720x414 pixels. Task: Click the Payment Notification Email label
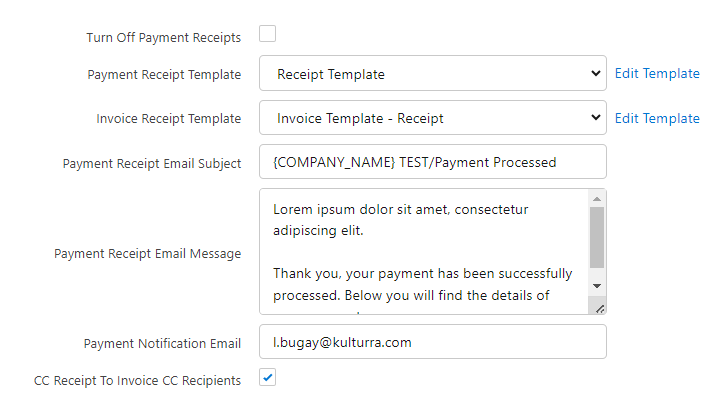coord(162,344)
